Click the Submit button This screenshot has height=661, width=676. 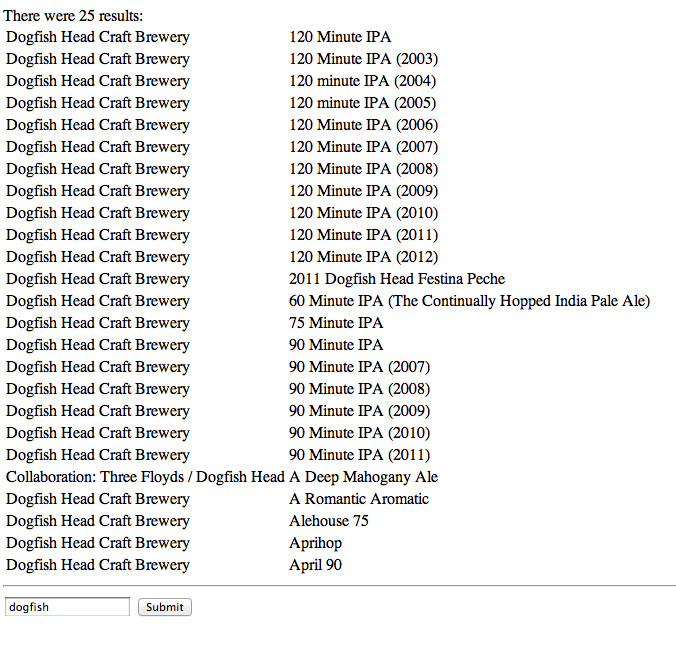coord(165,607)
